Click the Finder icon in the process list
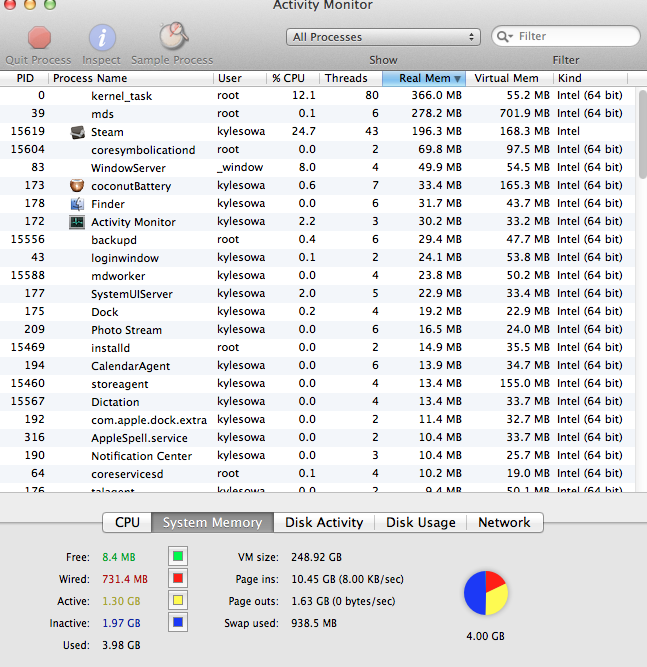The height and width of the screenshot is (667, 647). [77, 204]
